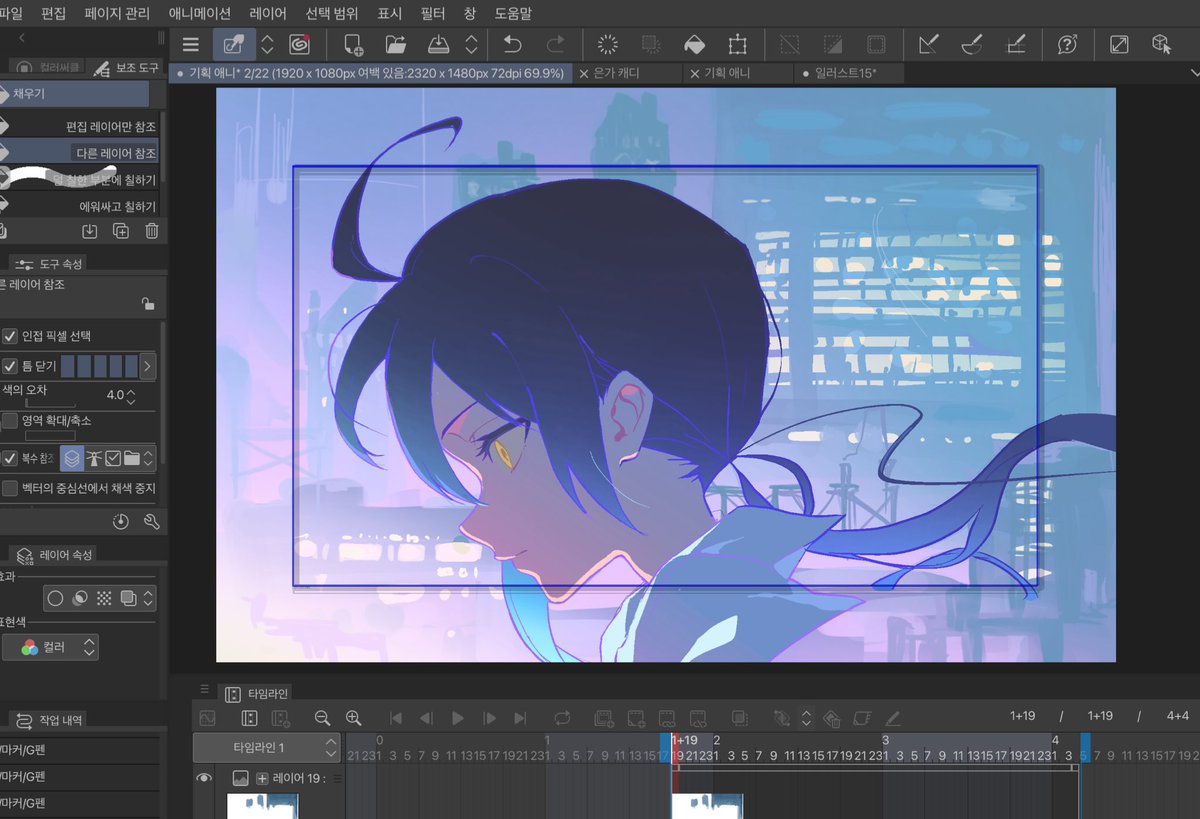Viewport: 1200px width, 819px height.
Task: Open the 보조 도구 panel tab
Action: click(126, 68)
